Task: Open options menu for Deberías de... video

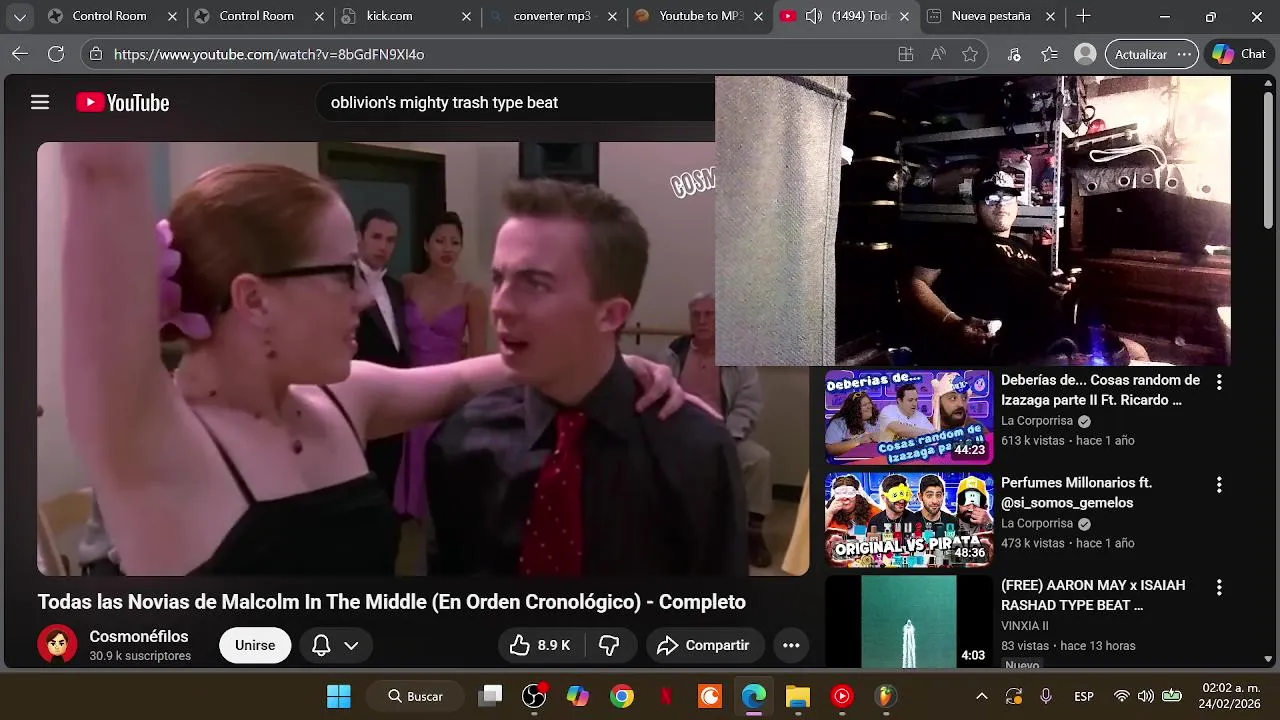Action: (1219, 382)
